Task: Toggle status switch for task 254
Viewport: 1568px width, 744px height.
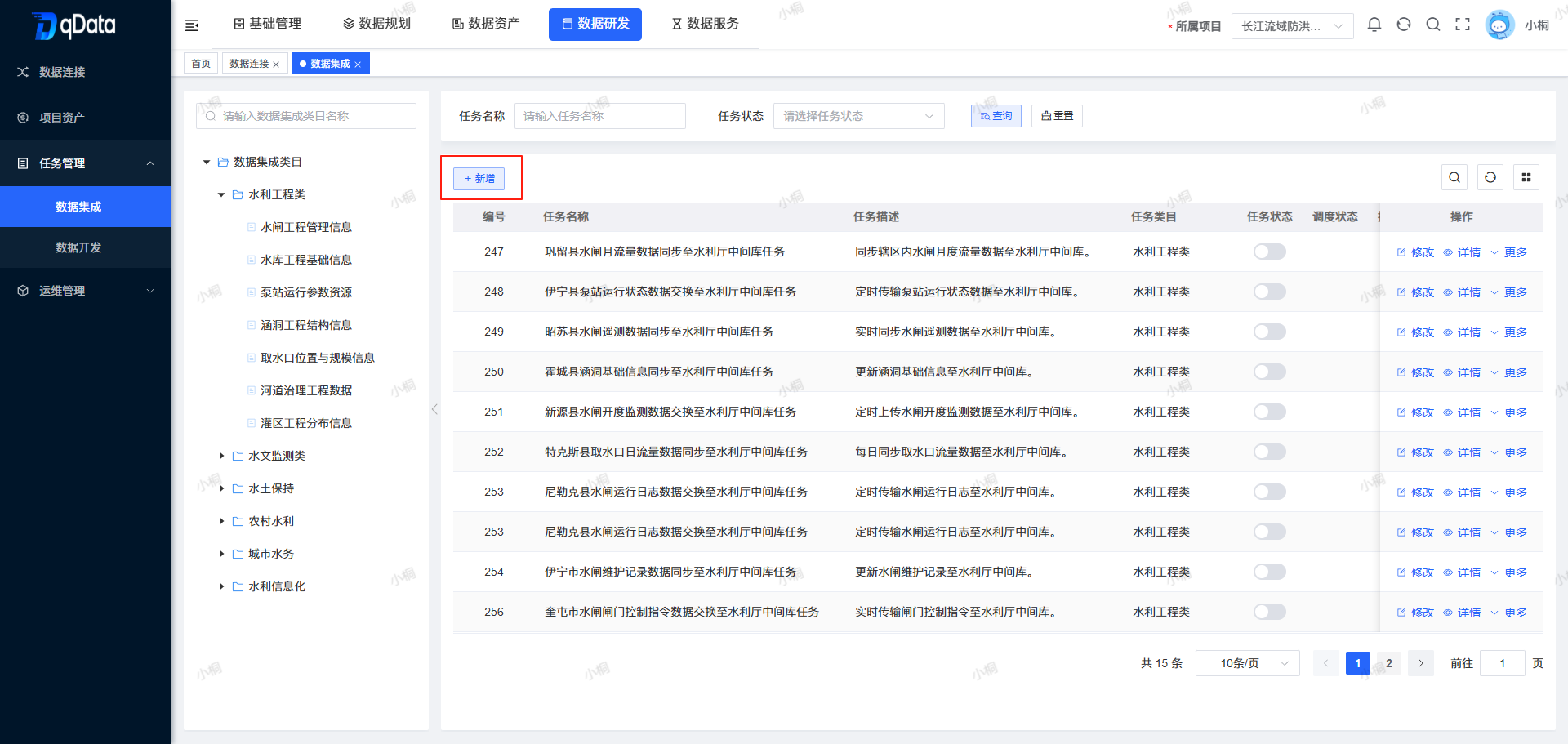Action: pyautogui.click(x=1270, y=572)
